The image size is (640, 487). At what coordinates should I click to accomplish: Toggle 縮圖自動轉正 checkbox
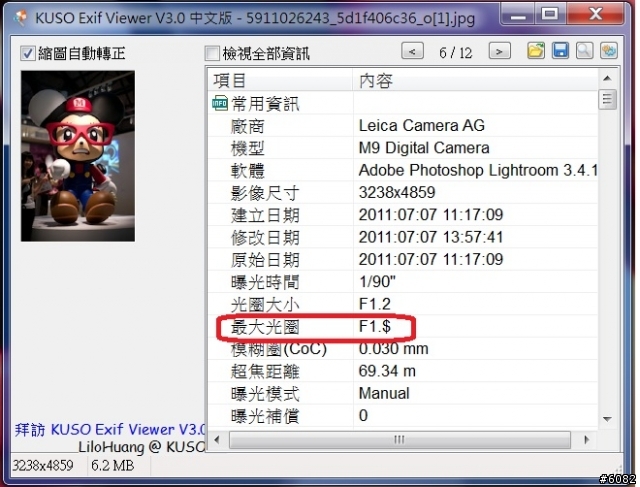pos(28,53)
